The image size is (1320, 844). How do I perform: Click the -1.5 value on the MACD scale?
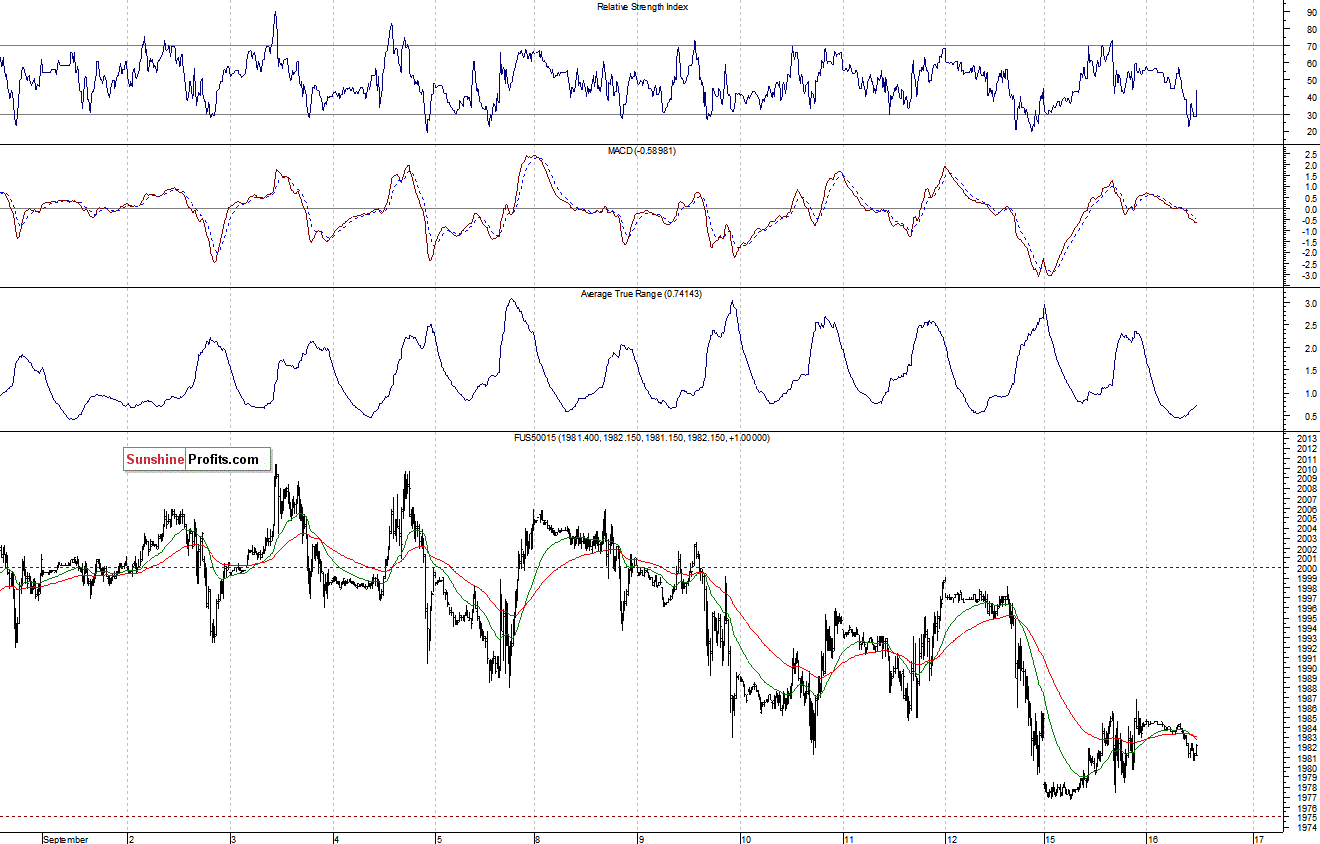pos(1309,242)
